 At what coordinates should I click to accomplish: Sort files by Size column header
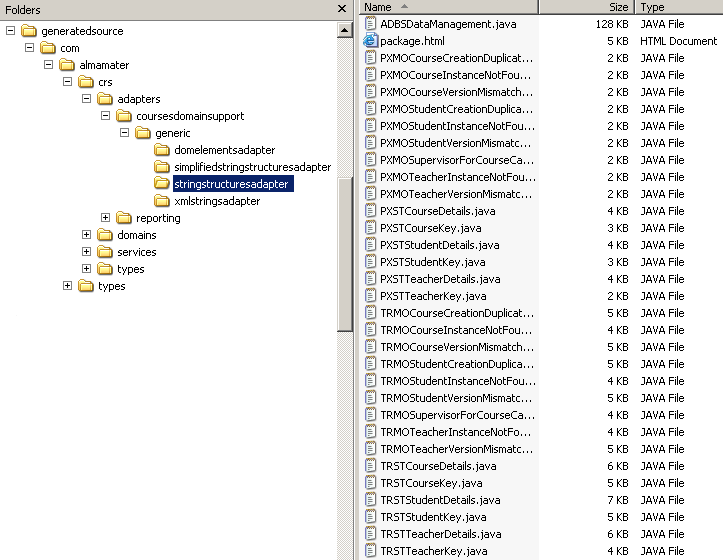pos(587,7)
